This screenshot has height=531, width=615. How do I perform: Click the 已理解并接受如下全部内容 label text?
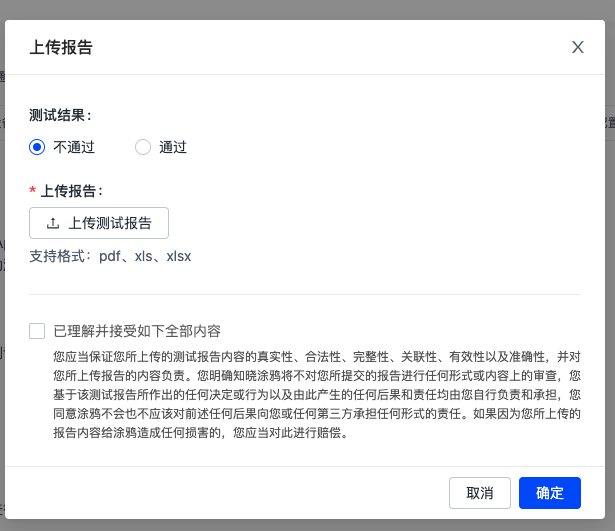[137, 331]
